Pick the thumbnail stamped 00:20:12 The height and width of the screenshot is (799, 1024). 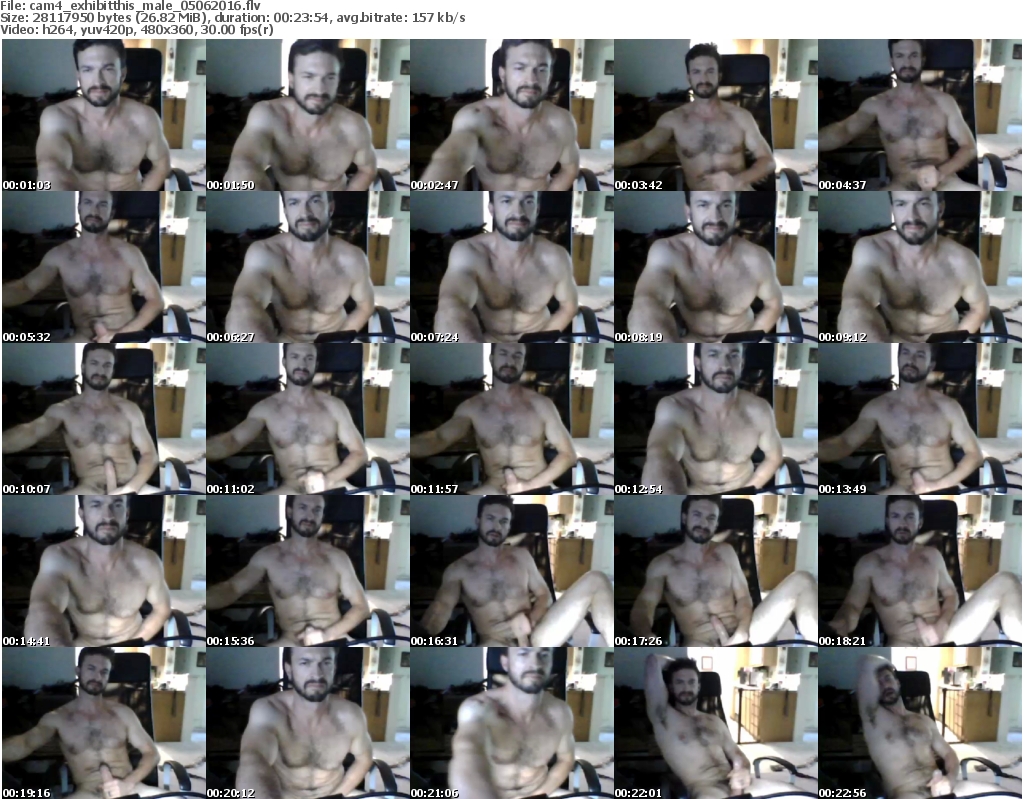[308, 723]
